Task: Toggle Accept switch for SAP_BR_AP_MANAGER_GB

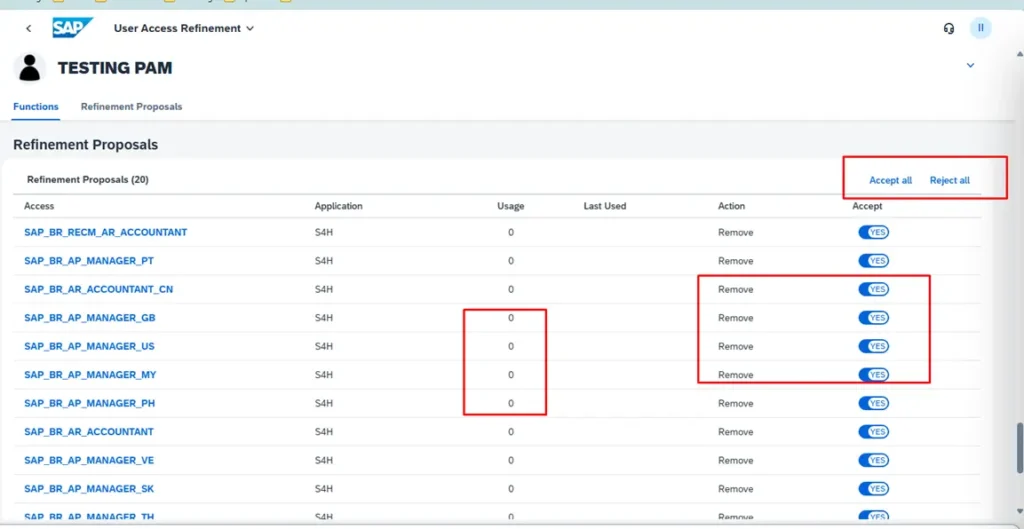Action: pos(873,318)
